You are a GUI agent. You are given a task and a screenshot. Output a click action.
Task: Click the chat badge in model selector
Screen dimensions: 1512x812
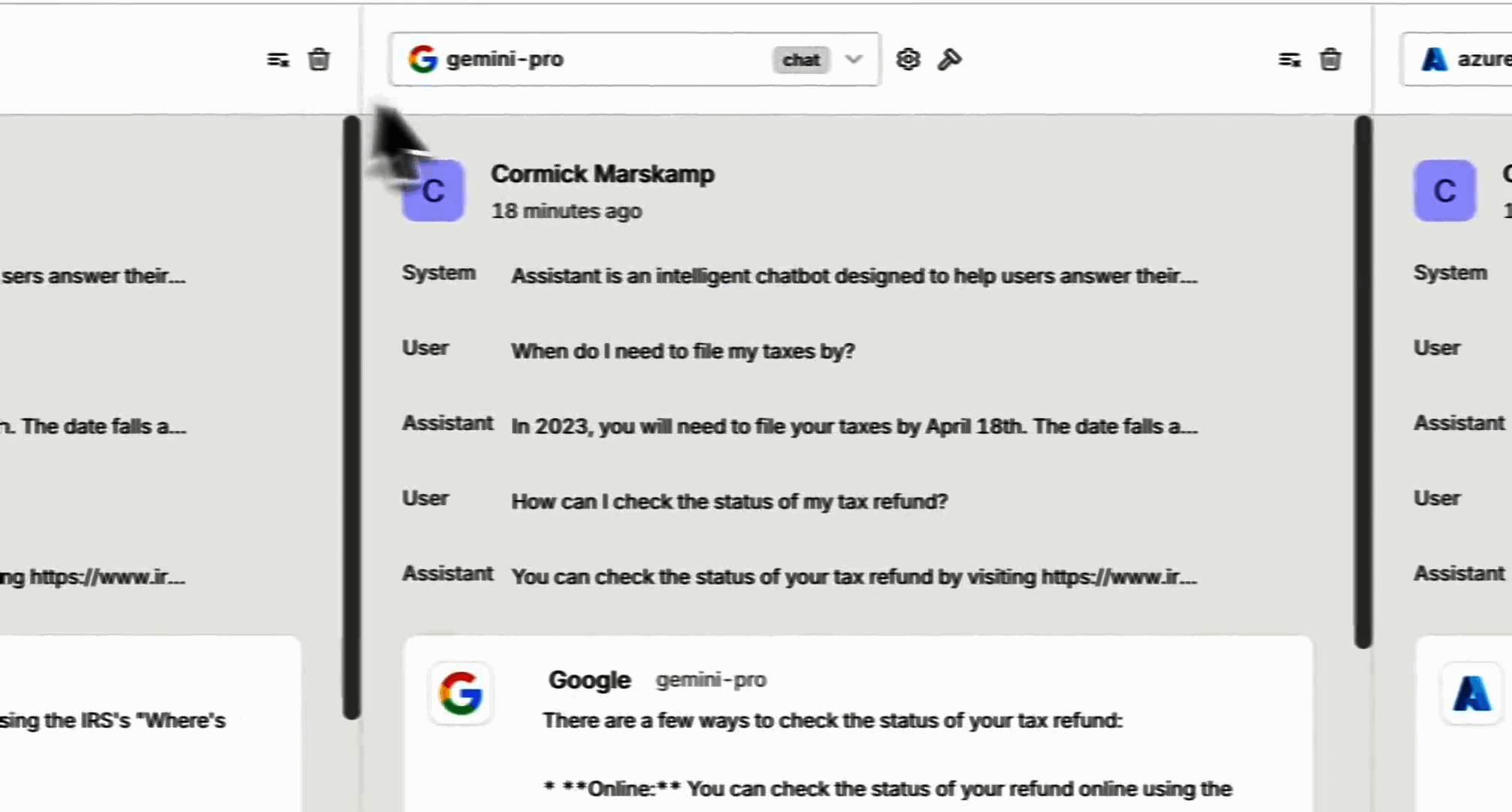(x=800, y=60)
